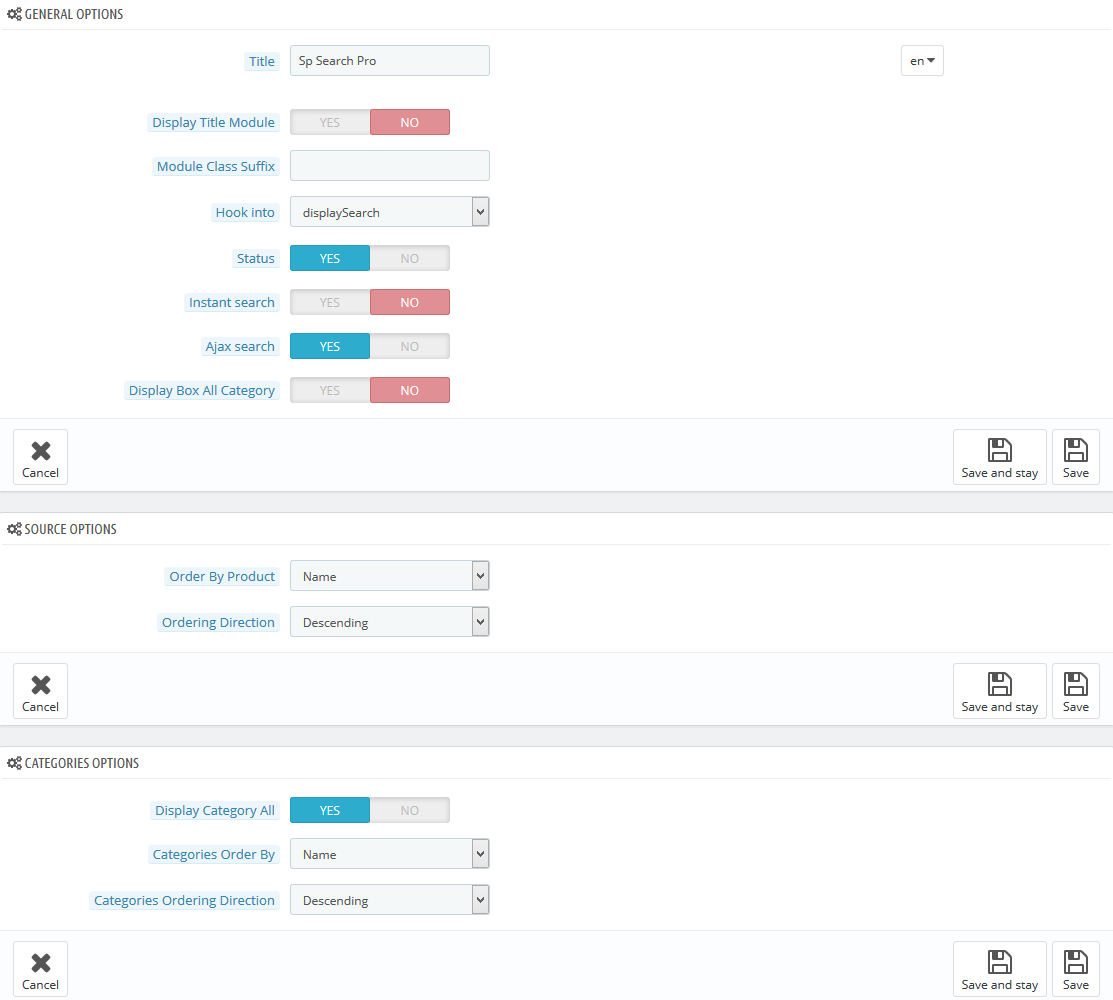1113x1000 pixels.
Task: Click the Save floppy icon under Categories Options
Action: 1075,962
